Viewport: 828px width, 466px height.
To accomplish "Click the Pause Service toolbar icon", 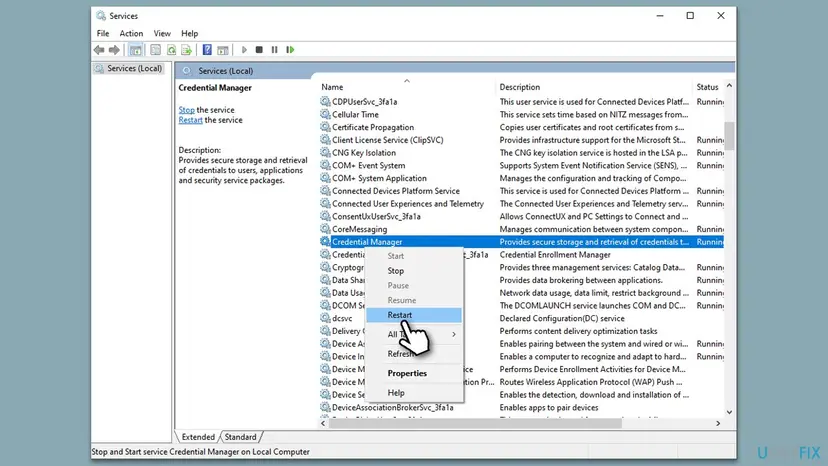I will pos(275,50).
